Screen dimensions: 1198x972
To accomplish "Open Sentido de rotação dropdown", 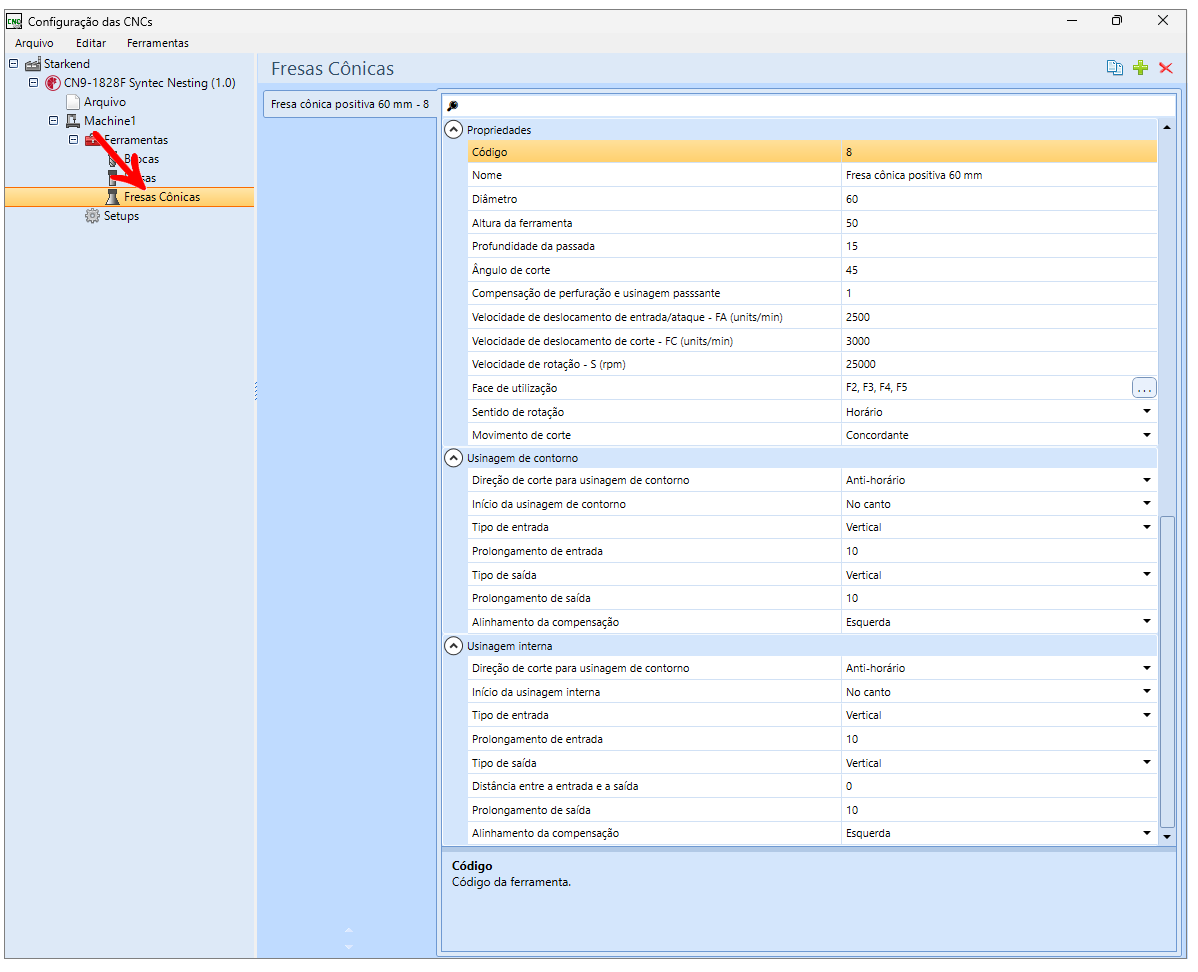I will coord(1146,411).
